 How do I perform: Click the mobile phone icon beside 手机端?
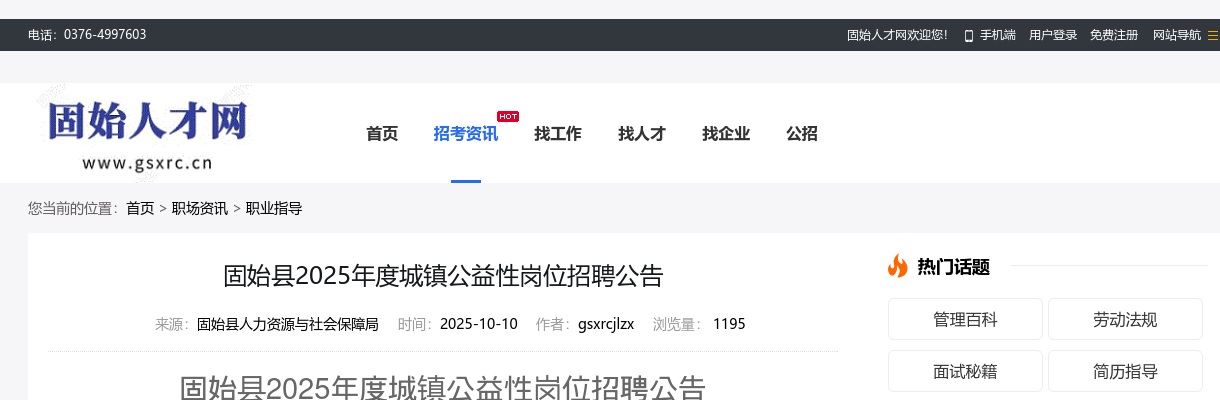[x=968, y=35]
